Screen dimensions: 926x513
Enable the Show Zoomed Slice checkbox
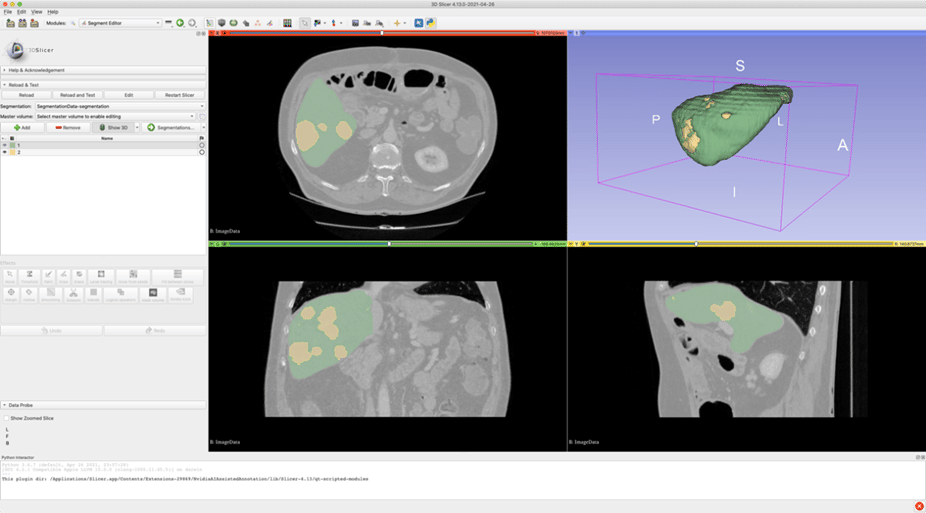pos(6,418)
